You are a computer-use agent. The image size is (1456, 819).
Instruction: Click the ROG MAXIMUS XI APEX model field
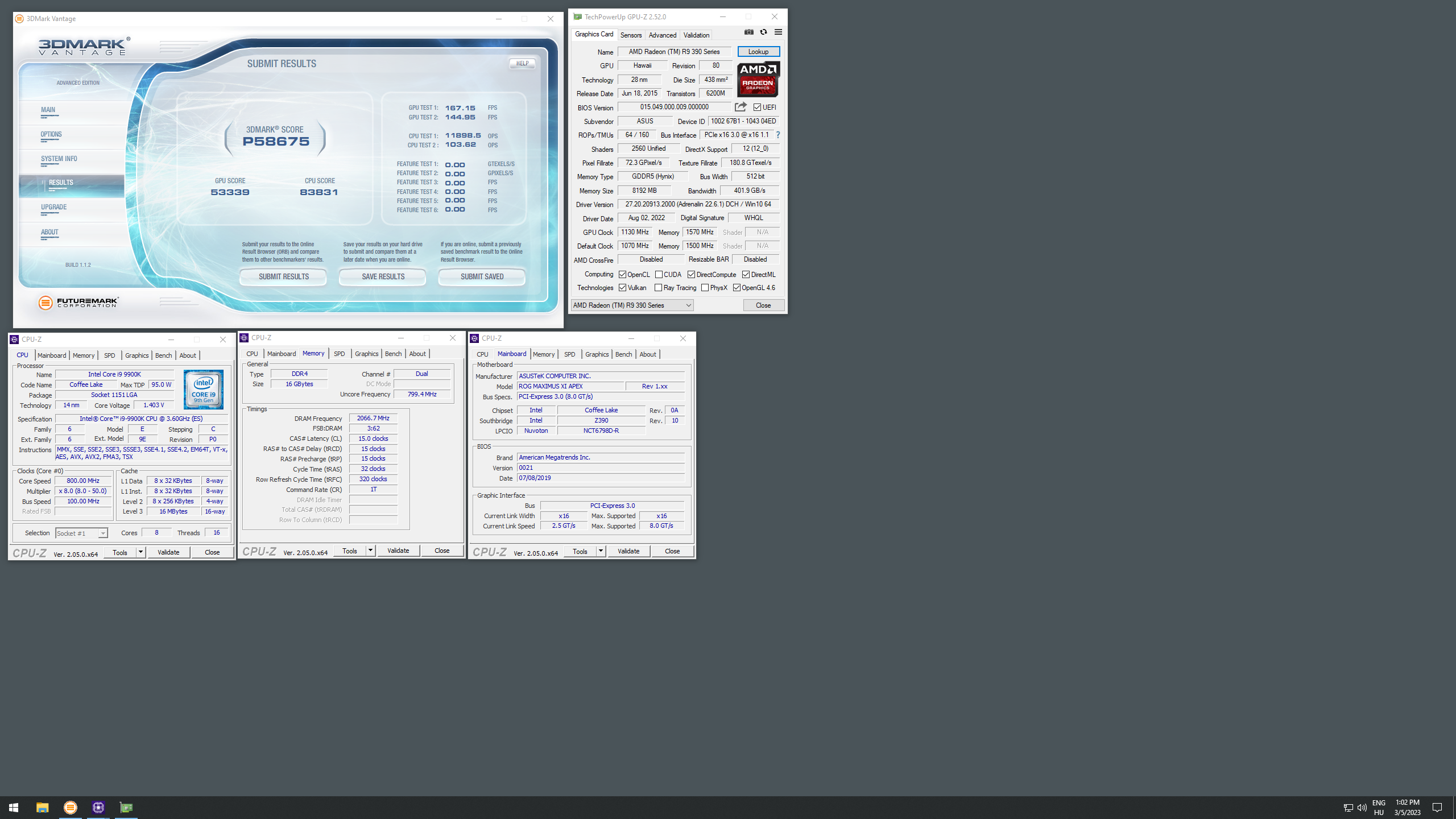[570, 386]
